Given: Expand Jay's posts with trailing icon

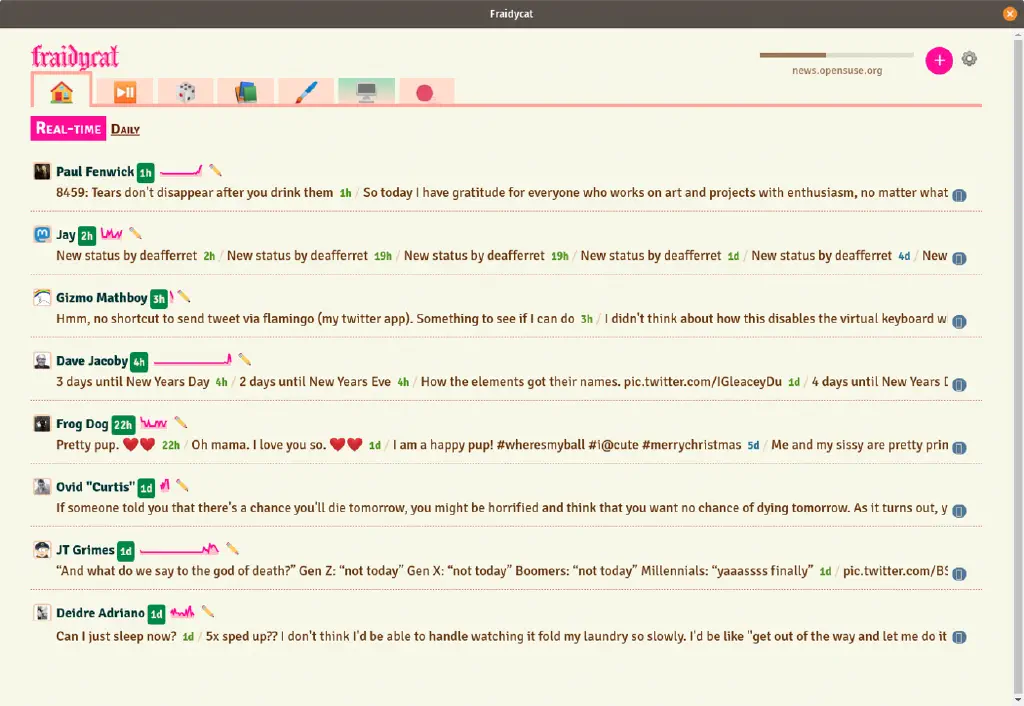Looking at the screenshot, I should pos(959,259).
